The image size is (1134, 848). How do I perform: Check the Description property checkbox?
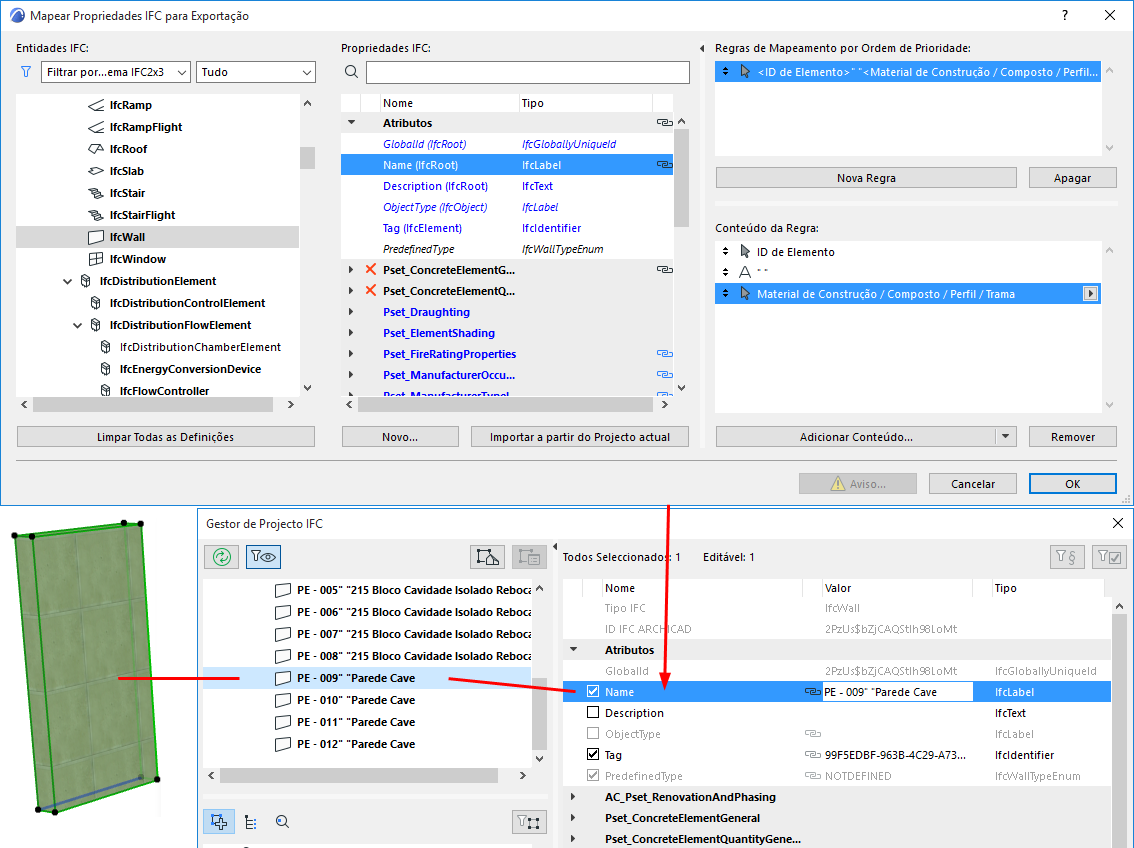(593, 712)
